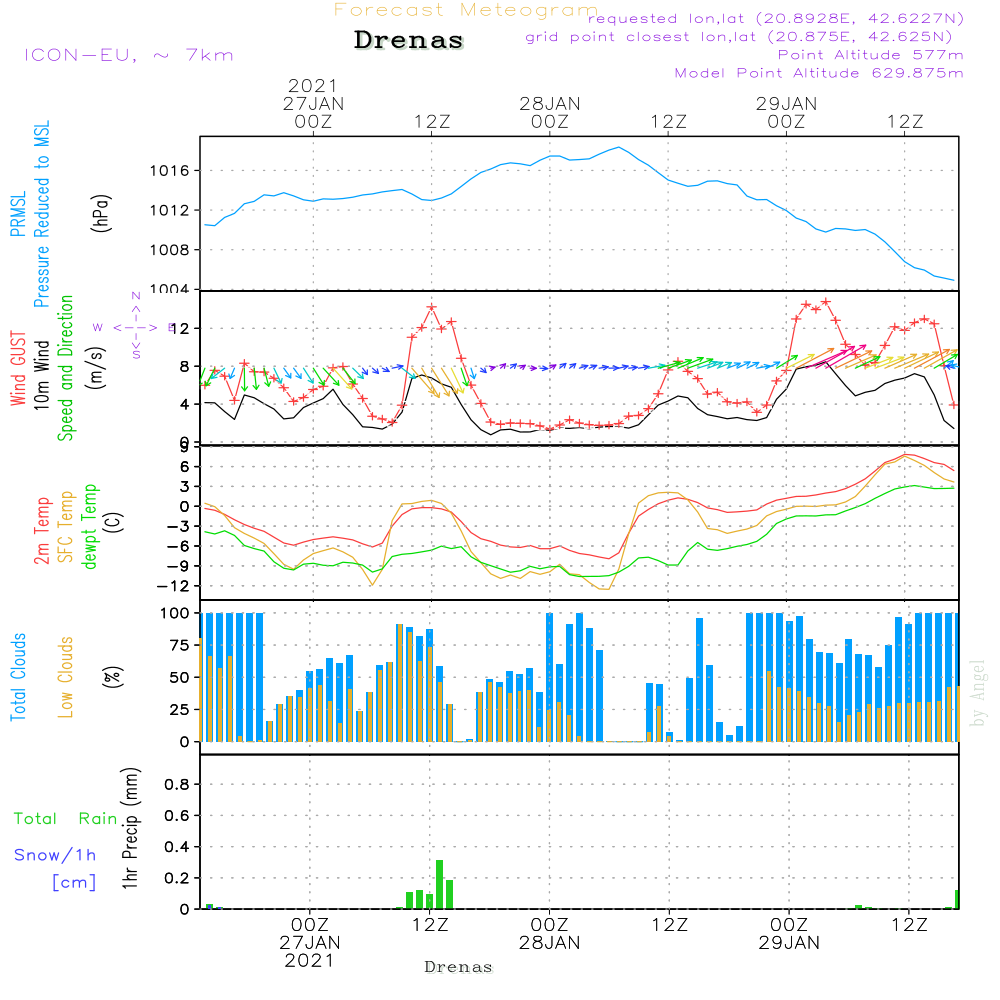Click the 0.8 precipitation axis value
The image size is (1000, 1000).
coord(177,784)
